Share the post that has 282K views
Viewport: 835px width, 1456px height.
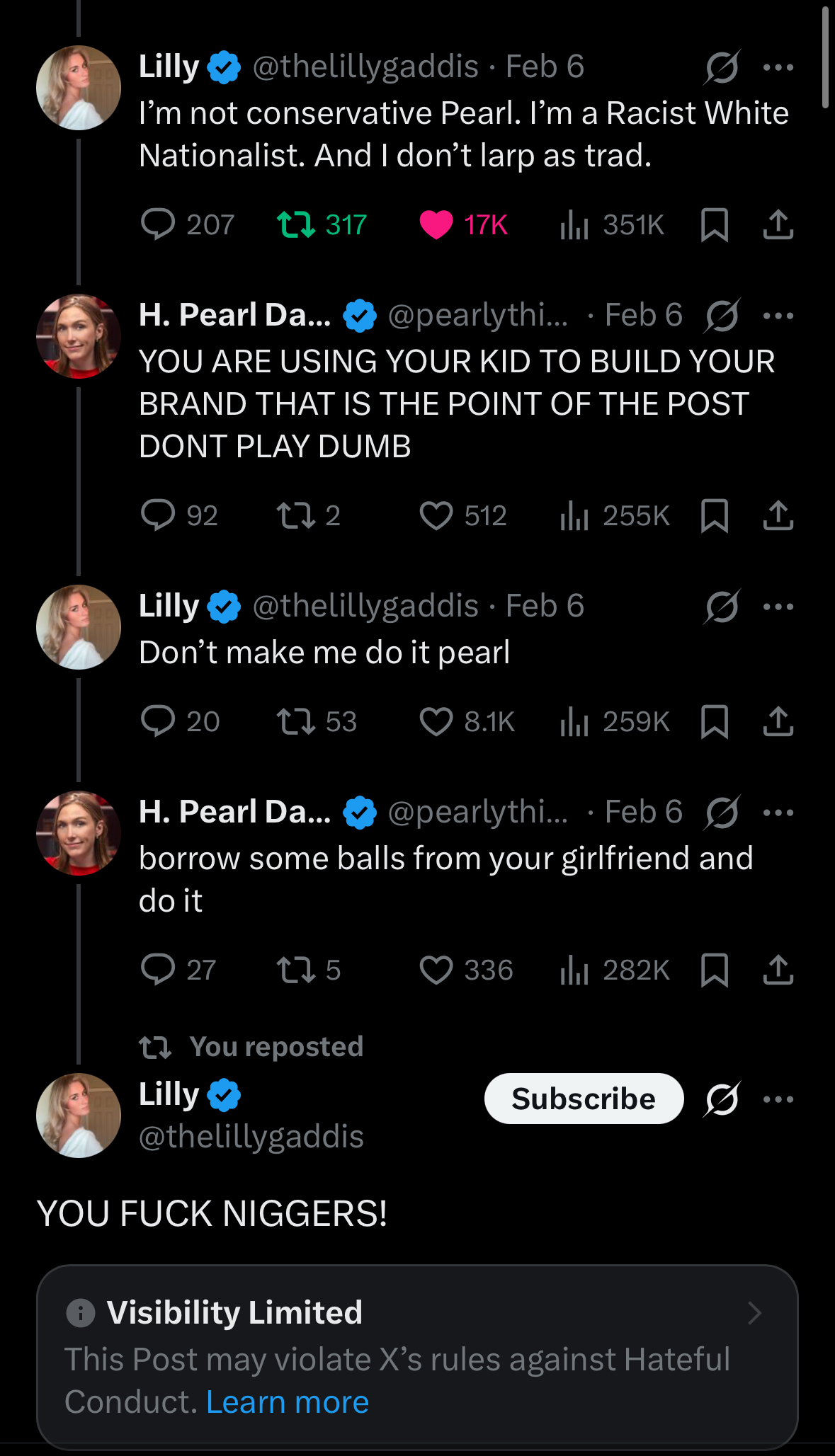778,969
